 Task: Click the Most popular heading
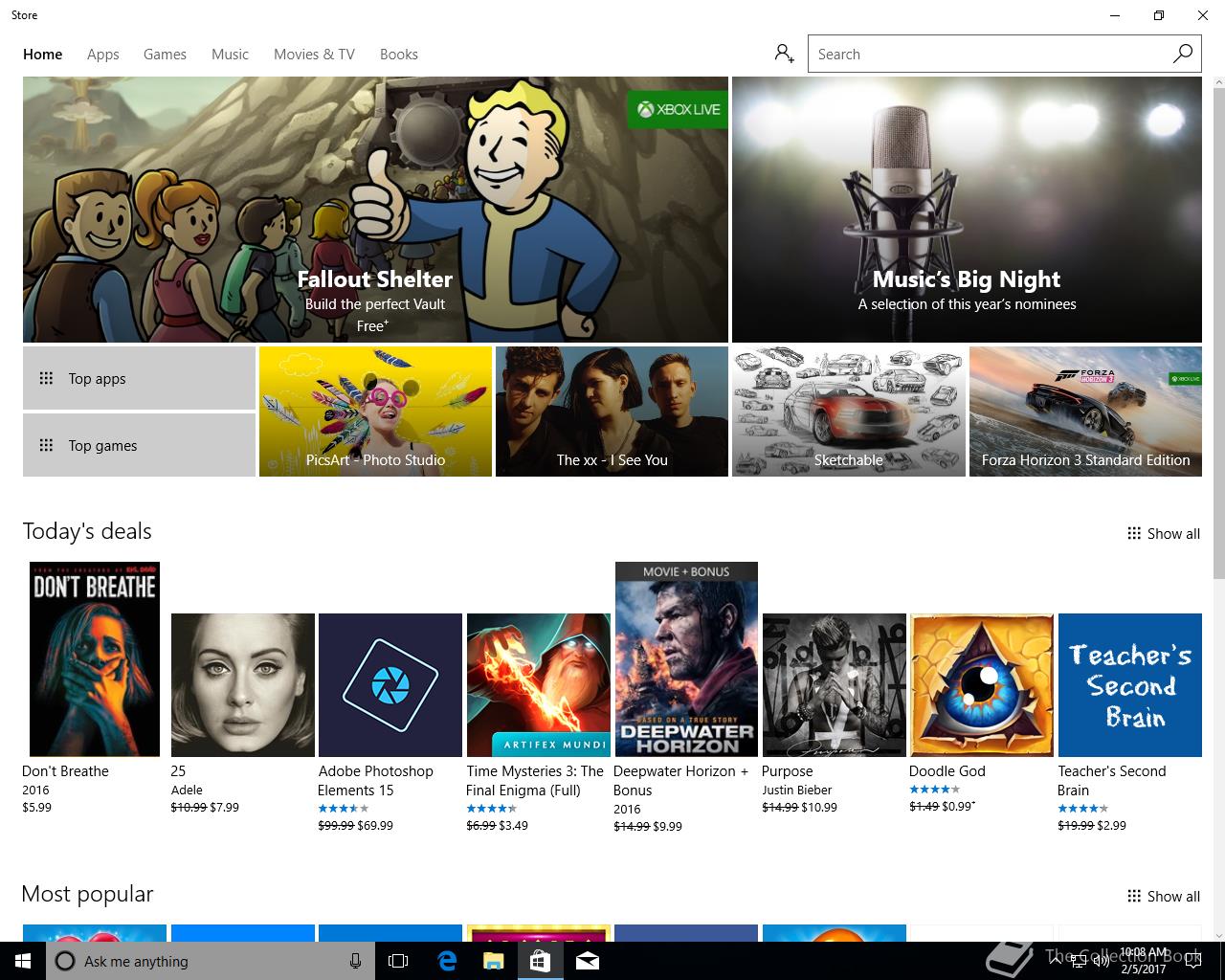[87, 894]
